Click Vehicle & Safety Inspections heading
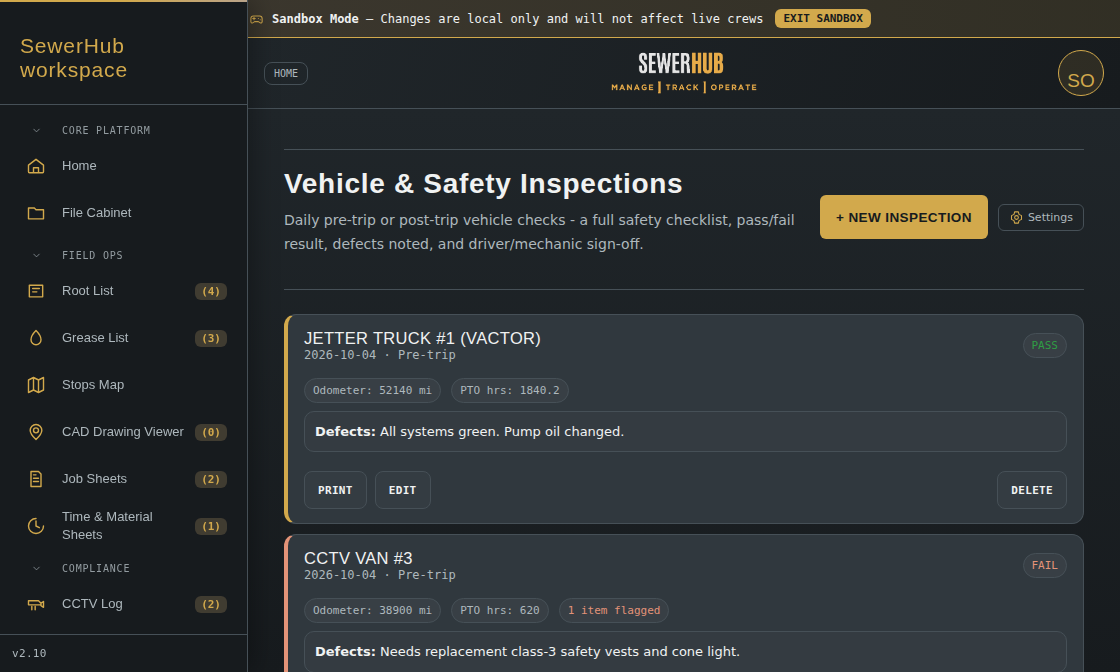The image size is (1120, 672). 483,184
